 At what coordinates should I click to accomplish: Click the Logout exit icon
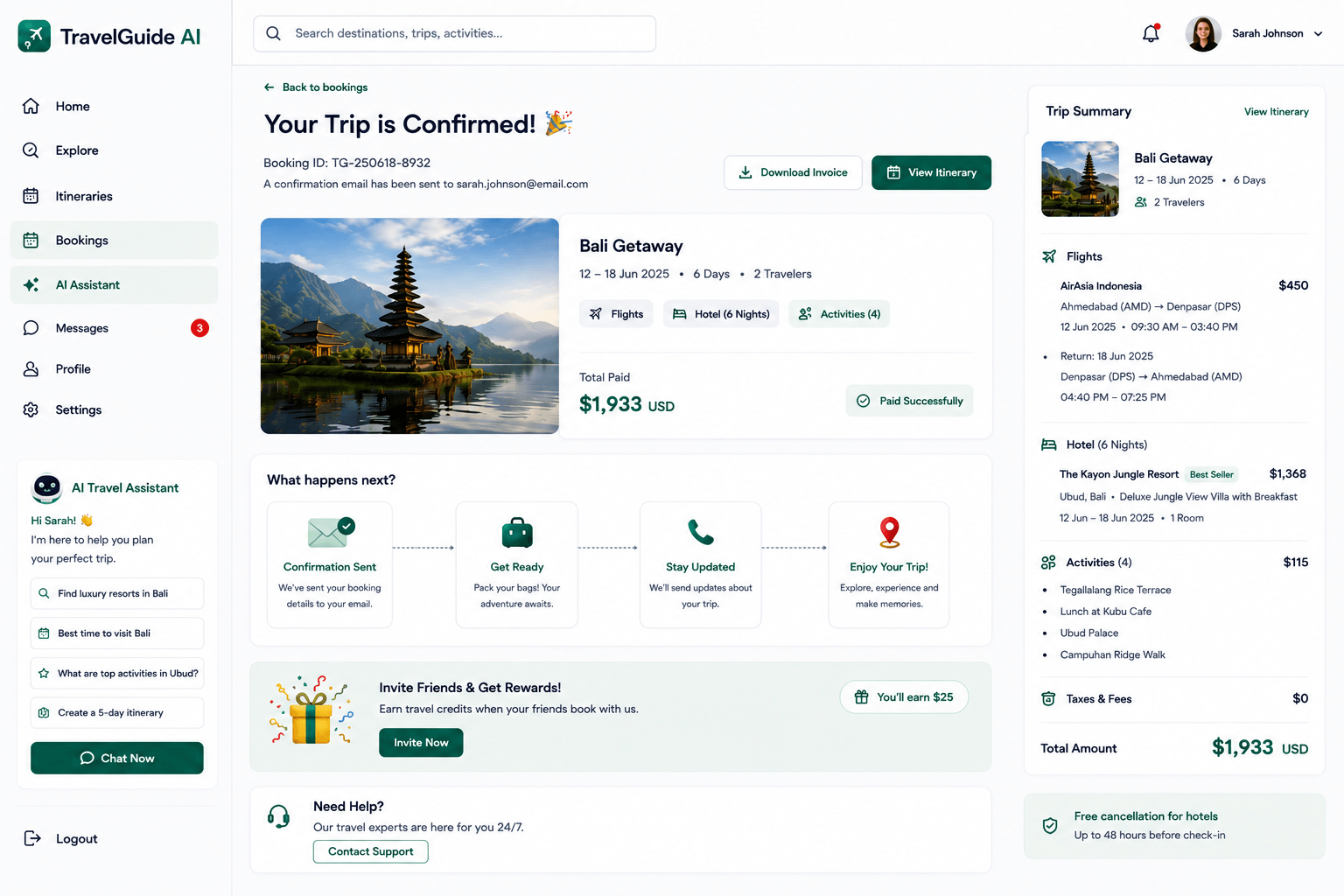(x=32, y=838)
